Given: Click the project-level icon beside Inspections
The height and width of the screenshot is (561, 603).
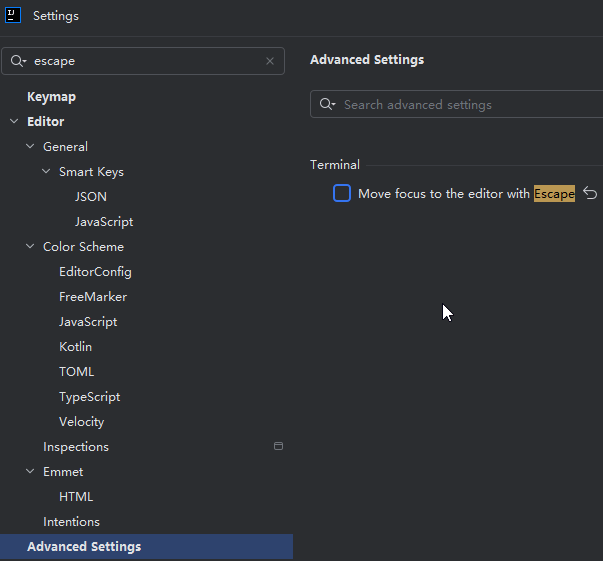Looking at the screenshot, I should (x=279, y=447).
